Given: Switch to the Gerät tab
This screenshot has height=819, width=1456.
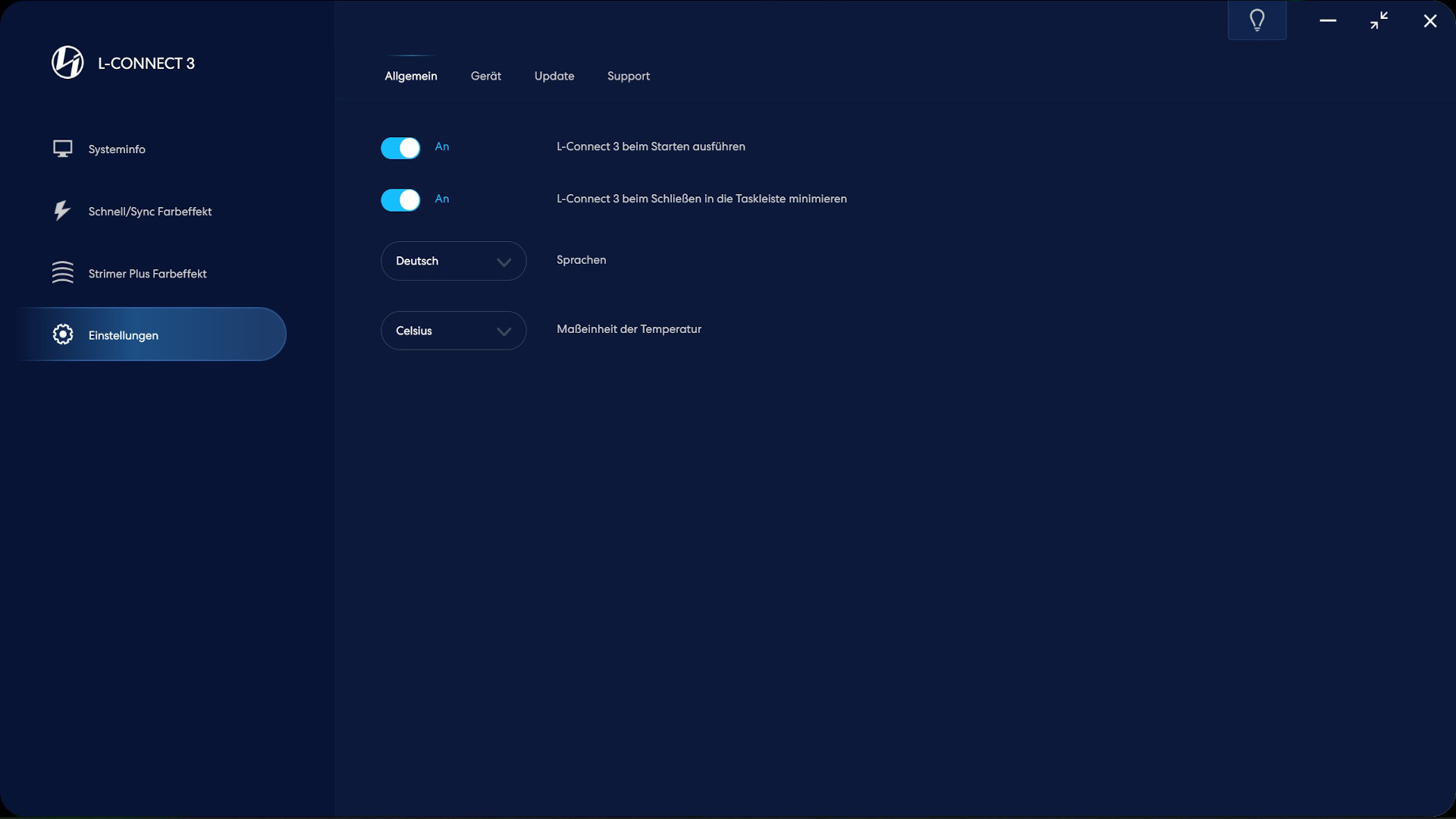Looking at the screenshot, I should click(486, 76).
